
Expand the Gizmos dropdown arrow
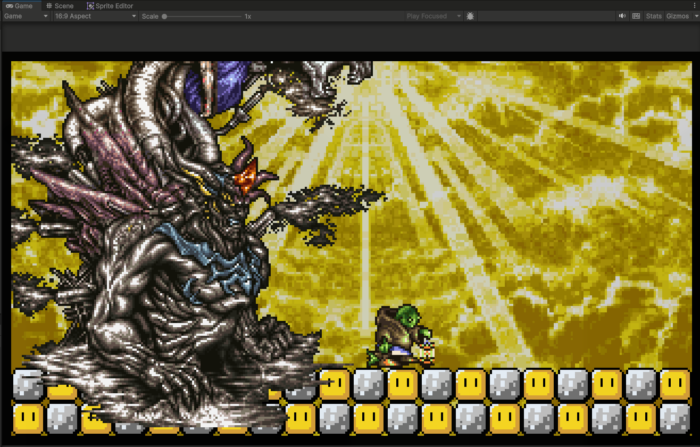(x=693, y=16)
